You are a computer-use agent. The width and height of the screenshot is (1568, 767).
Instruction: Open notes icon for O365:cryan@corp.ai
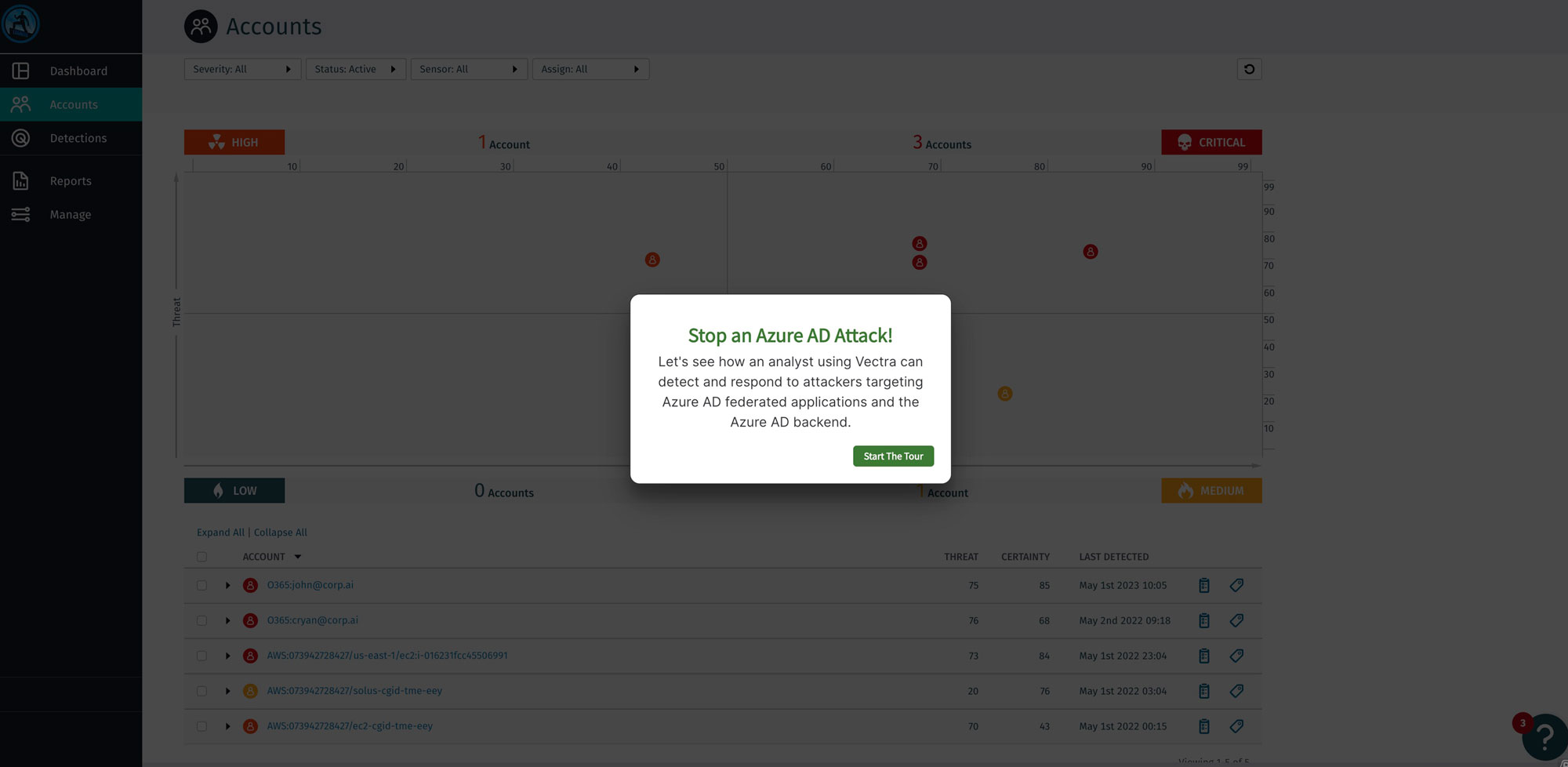[x=1204, y=621]
